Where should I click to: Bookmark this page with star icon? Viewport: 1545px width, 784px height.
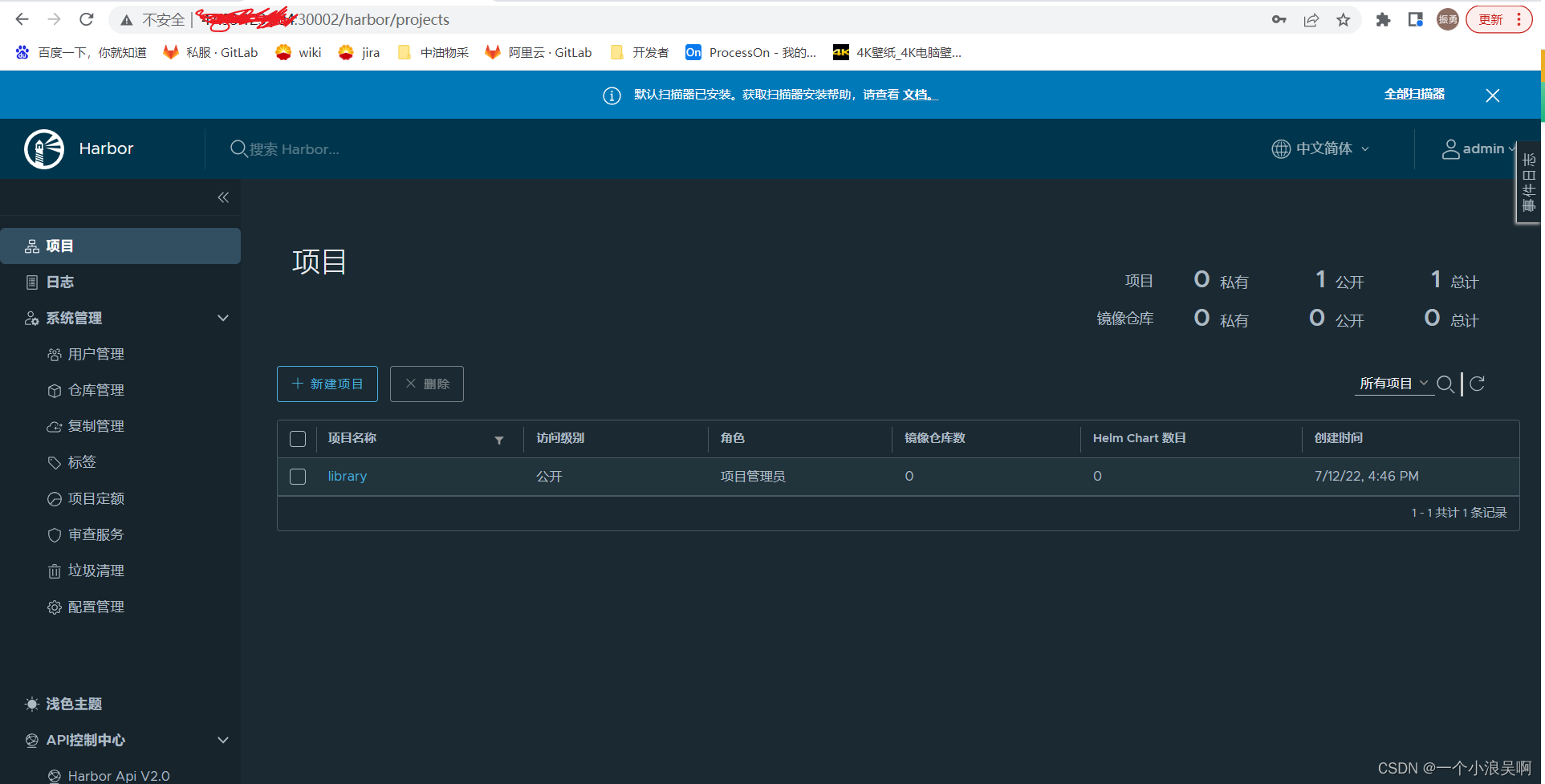[1344, 20]
